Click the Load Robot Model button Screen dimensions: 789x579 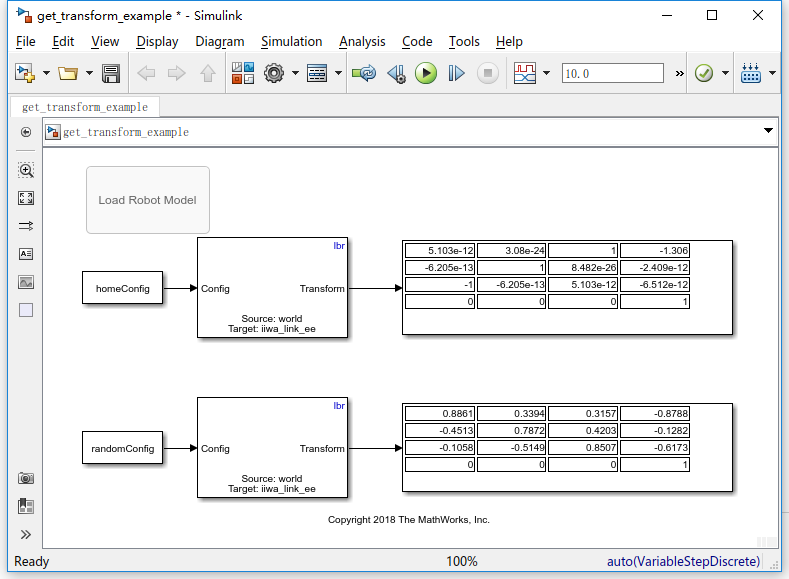pyautogui.click(x=148, y=200)
